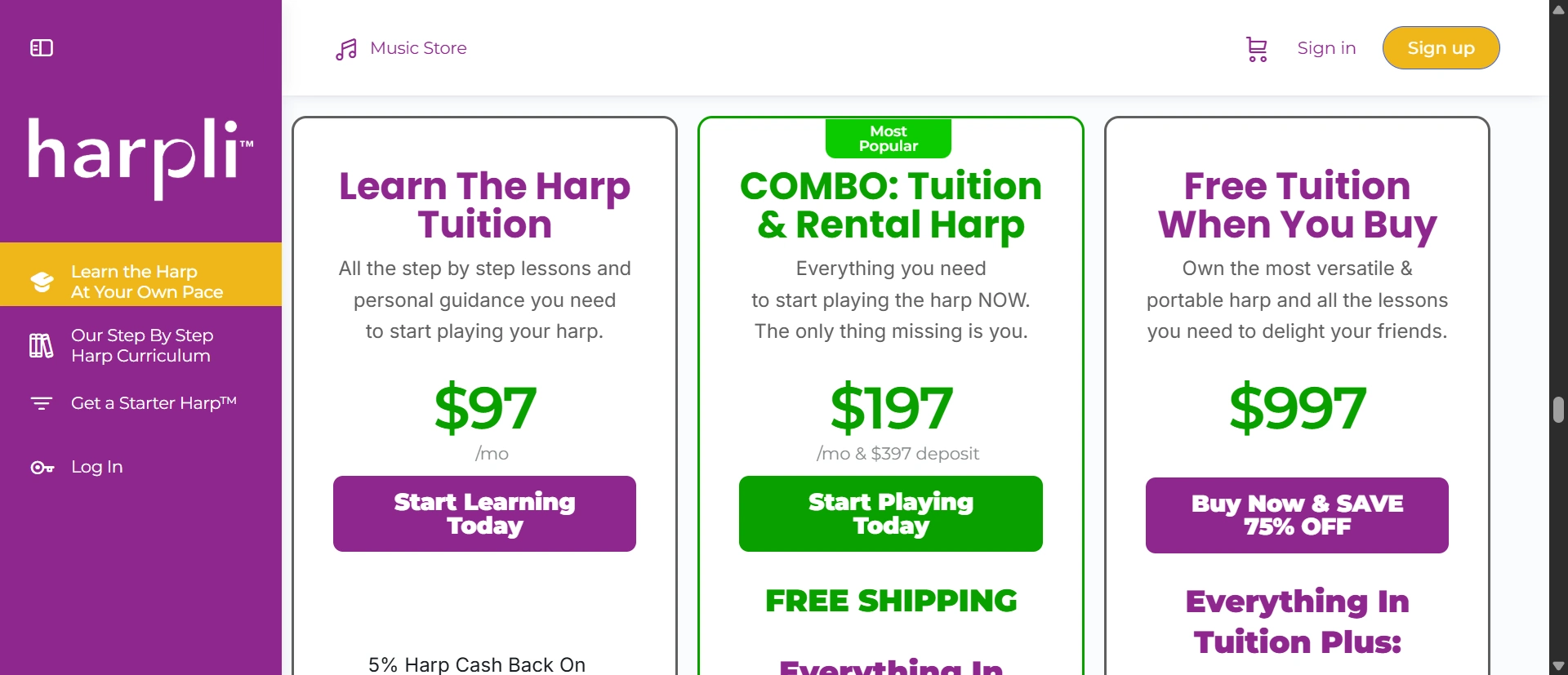Click the page scrollbar thumb
Viewport: 1568px width, 675px height.
tap(1558, 410)
